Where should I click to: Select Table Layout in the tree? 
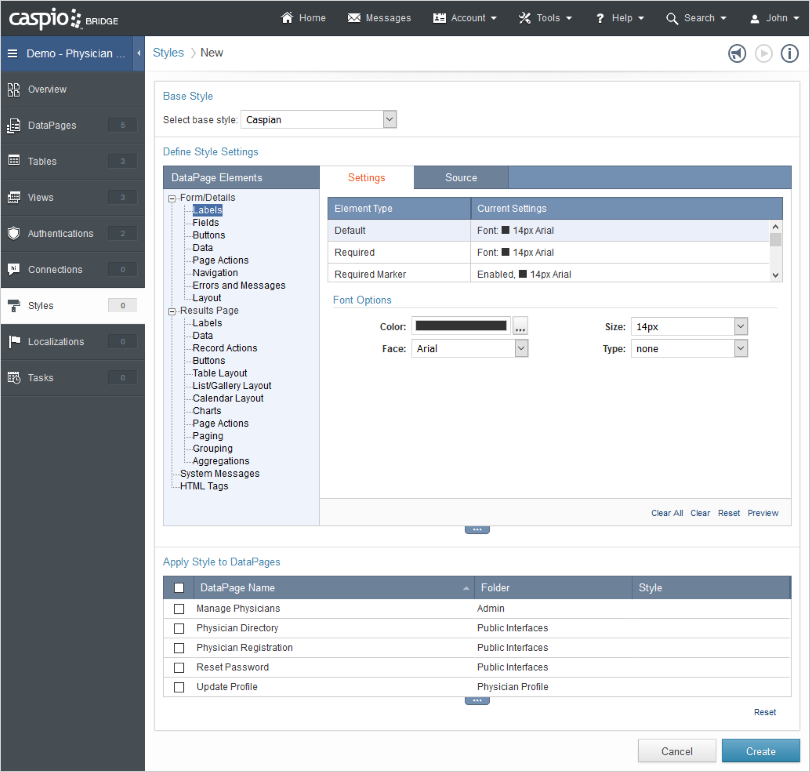pos(220,373)
